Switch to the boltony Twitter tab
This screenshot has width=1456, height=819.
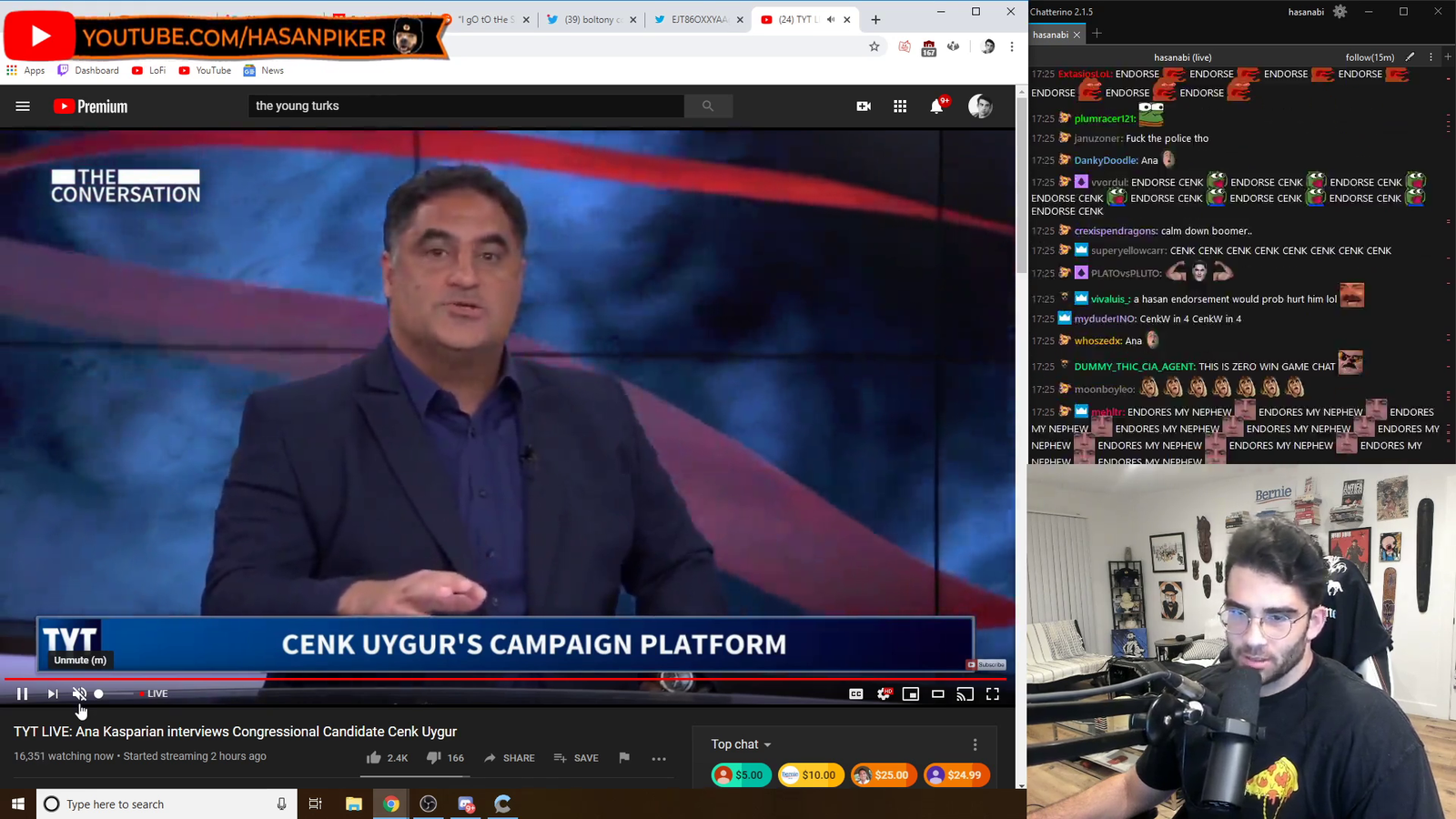pos(591,19)
